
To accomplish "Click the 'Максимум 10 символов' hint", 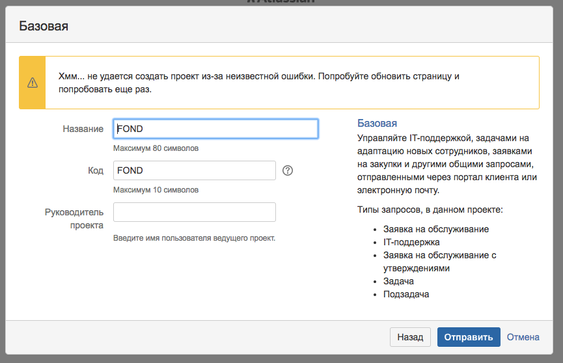I will coord(156,190).
